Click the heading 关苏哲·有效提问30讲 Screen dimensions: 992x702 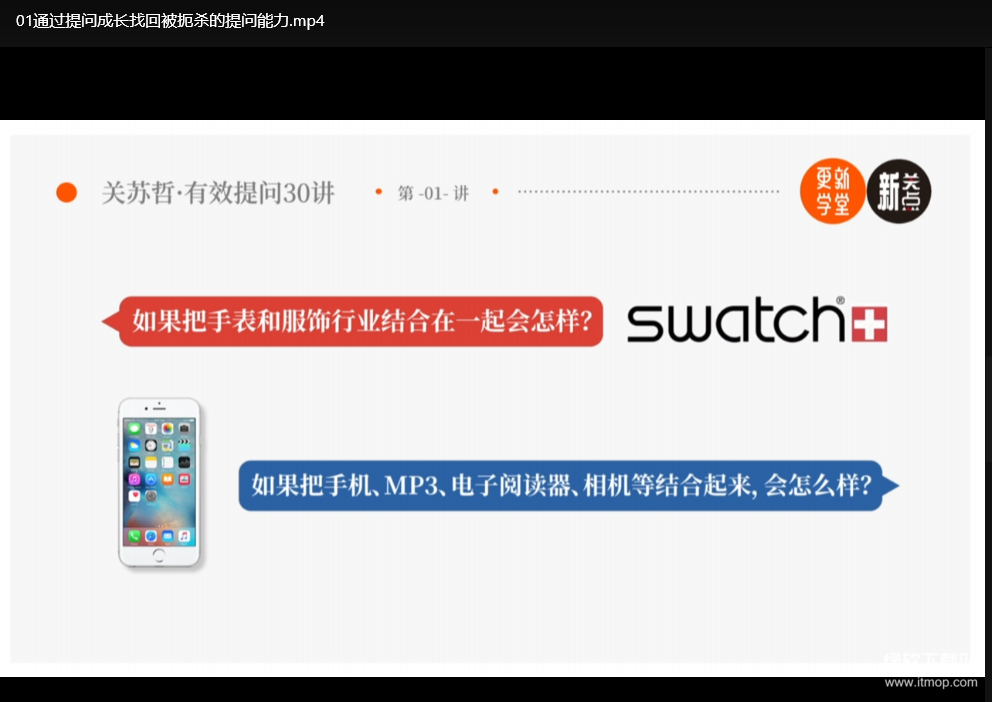tap(218, 193)
